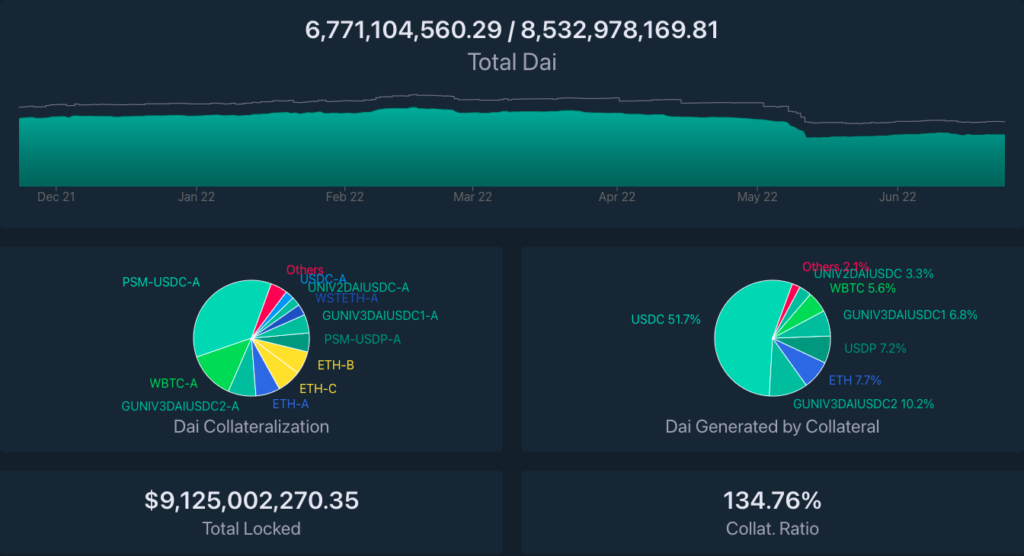Select the ETH-C legend label

pyautogui.click(x=318, y=387)
